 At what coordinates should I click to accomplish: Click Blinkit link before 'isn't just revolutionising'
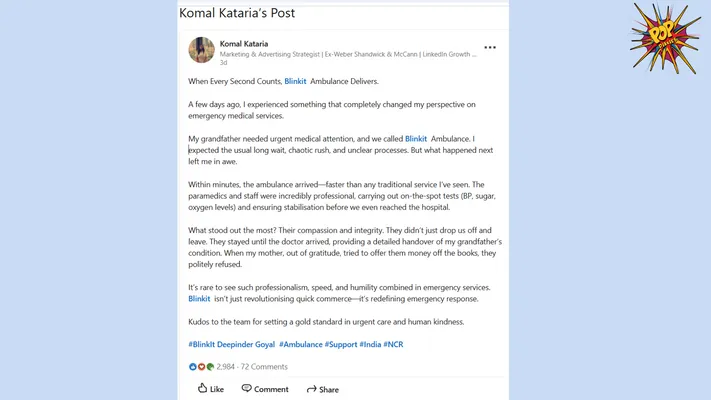199,298
